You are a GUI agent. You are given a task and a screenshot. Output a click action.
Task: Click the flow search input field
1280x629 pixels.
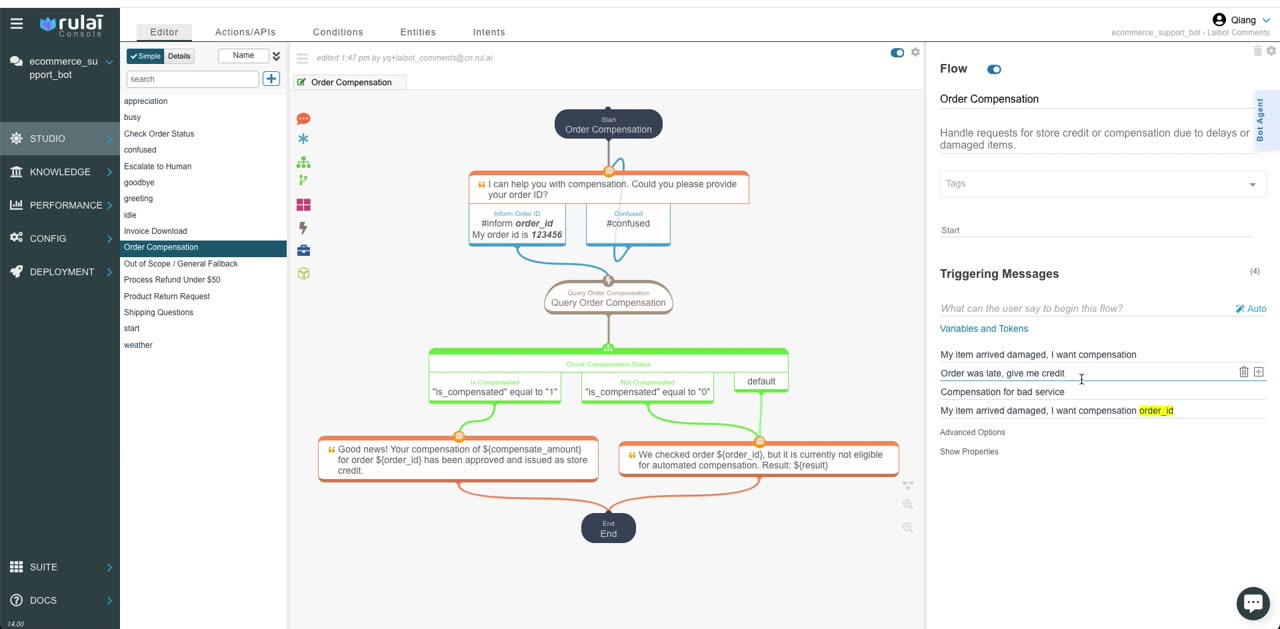point(192,78)
